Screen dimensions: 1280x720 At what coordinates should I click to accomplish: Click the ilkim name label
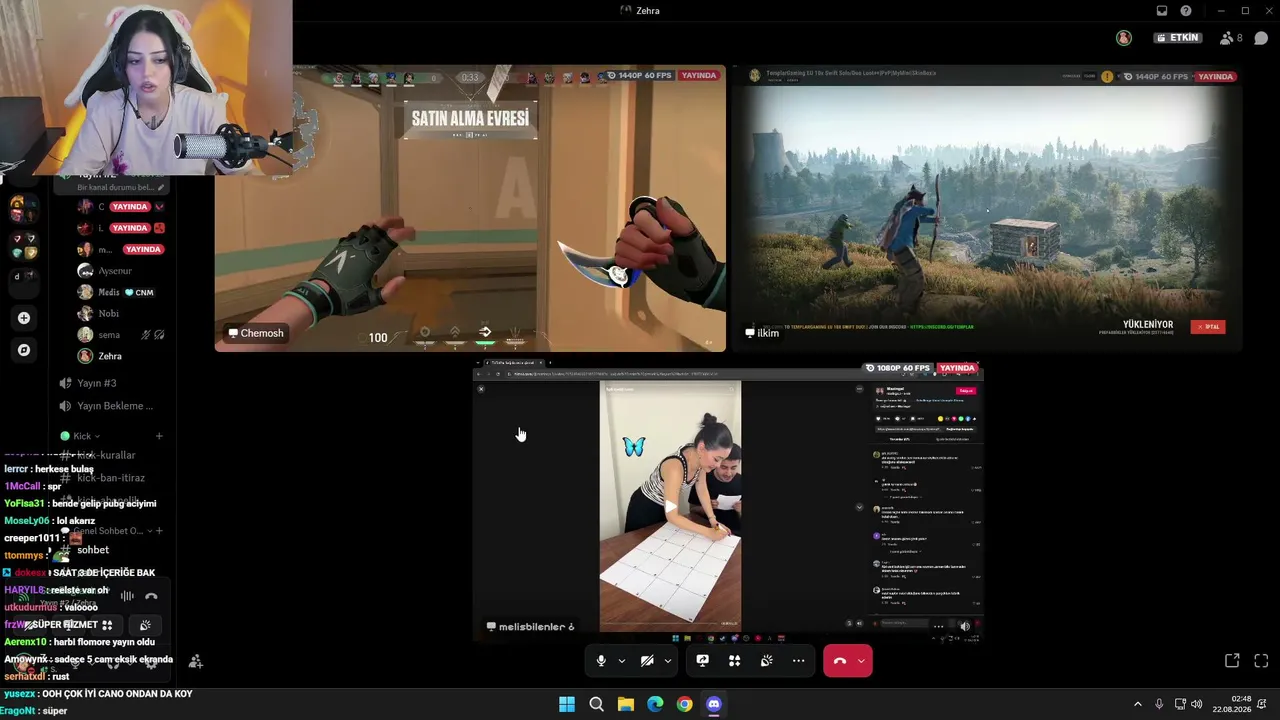(762, 333)
